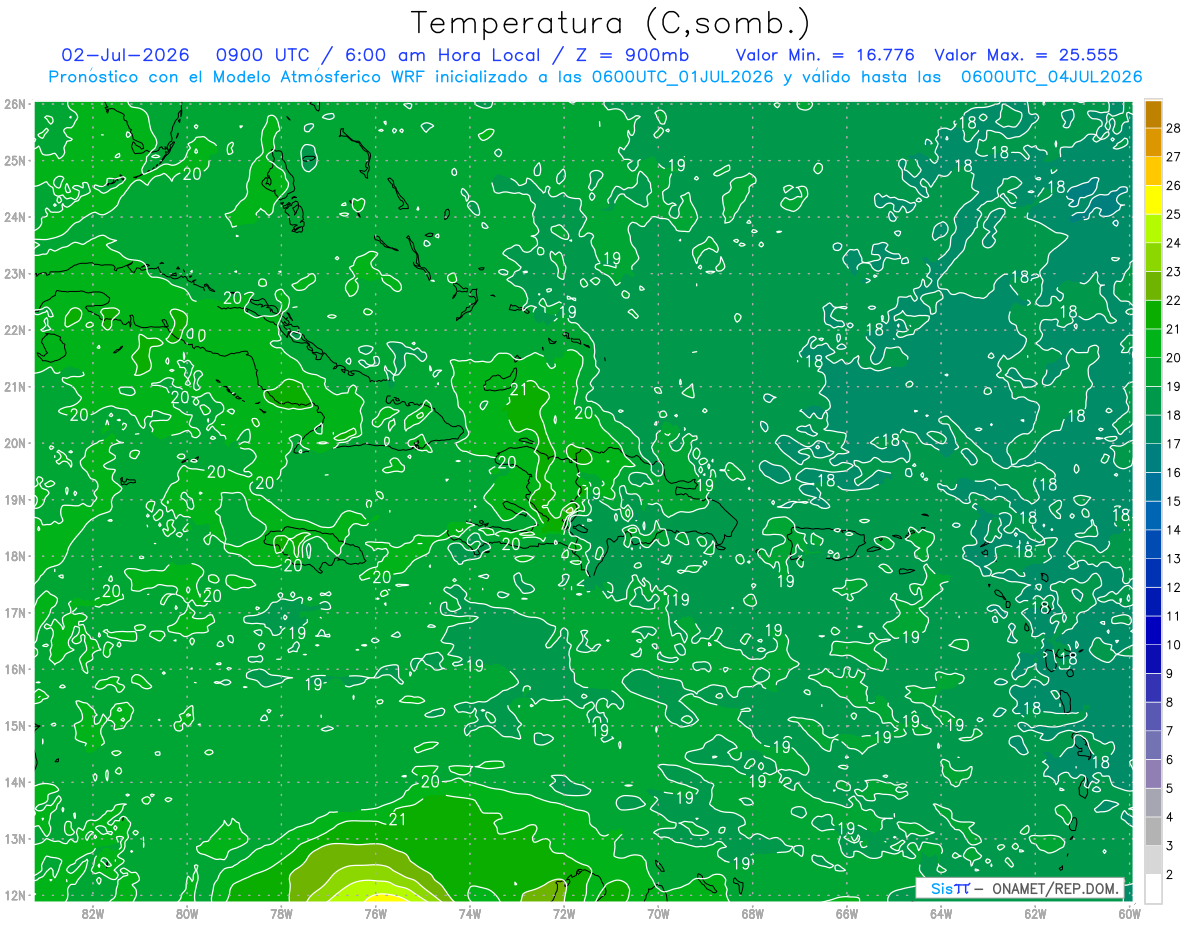The height and width of the screenshot is (927, 1200).
Task: Click the legend value '13'
Action: [x=1173, y=558]
